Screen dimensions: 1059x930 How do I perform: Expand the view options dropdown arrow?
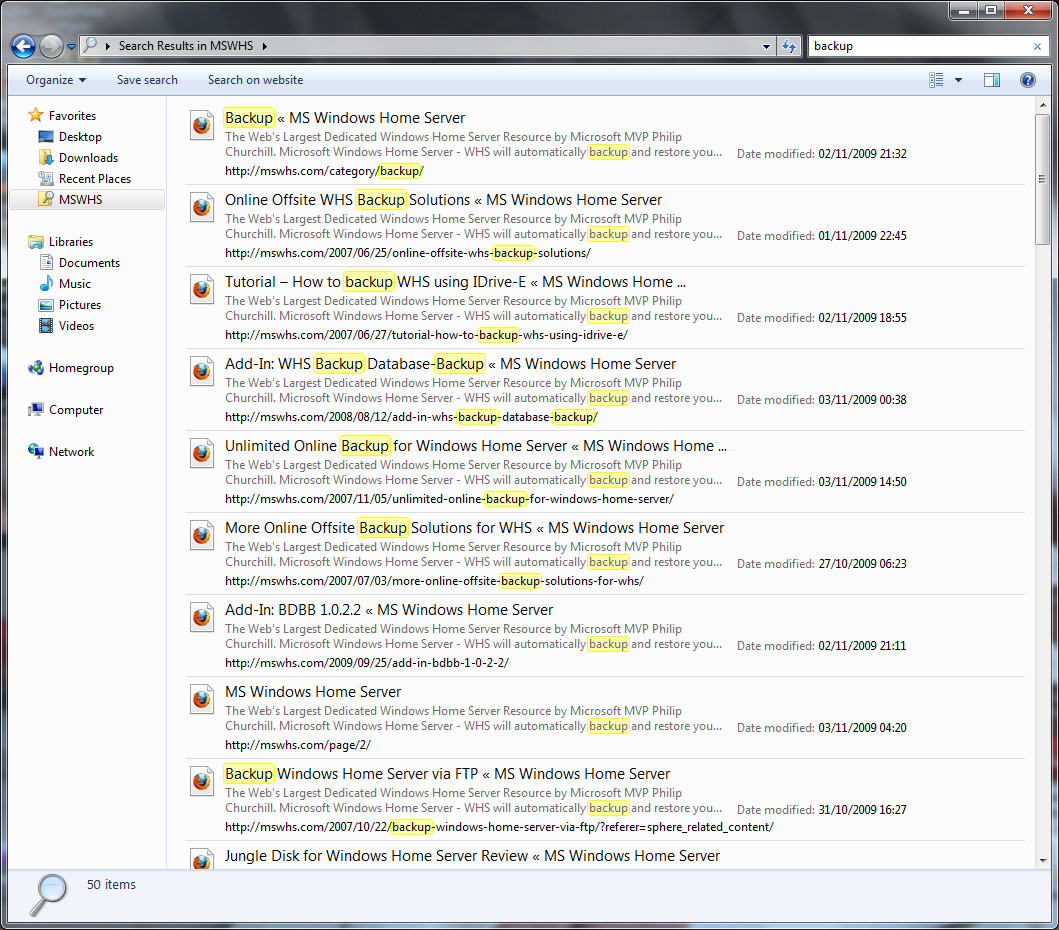click(958, 80)
